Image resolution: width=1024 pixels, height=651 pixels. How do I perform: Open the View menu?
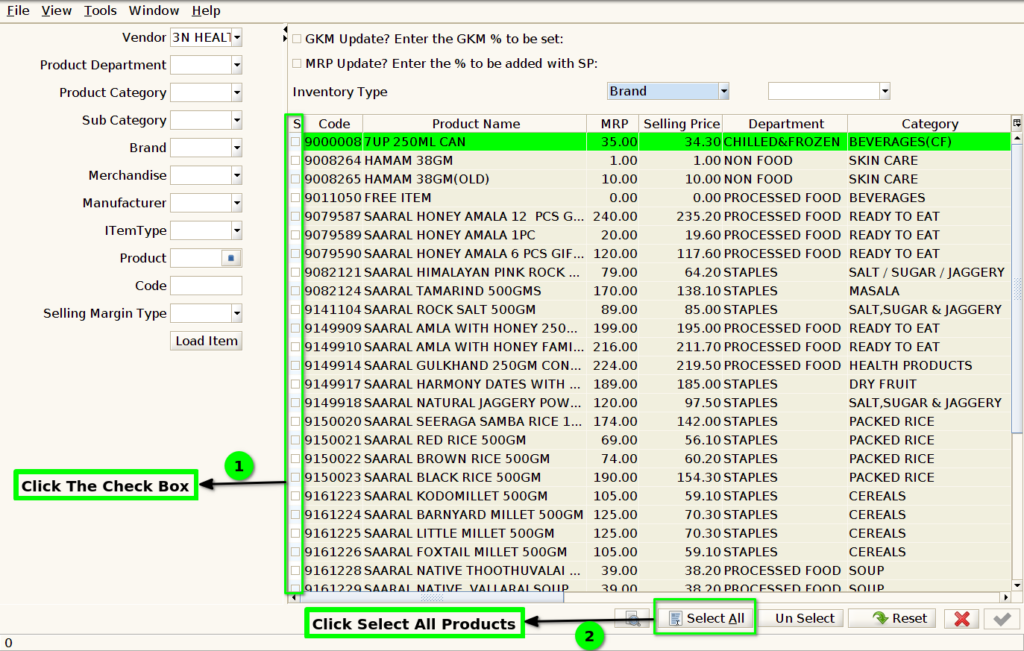56,10
